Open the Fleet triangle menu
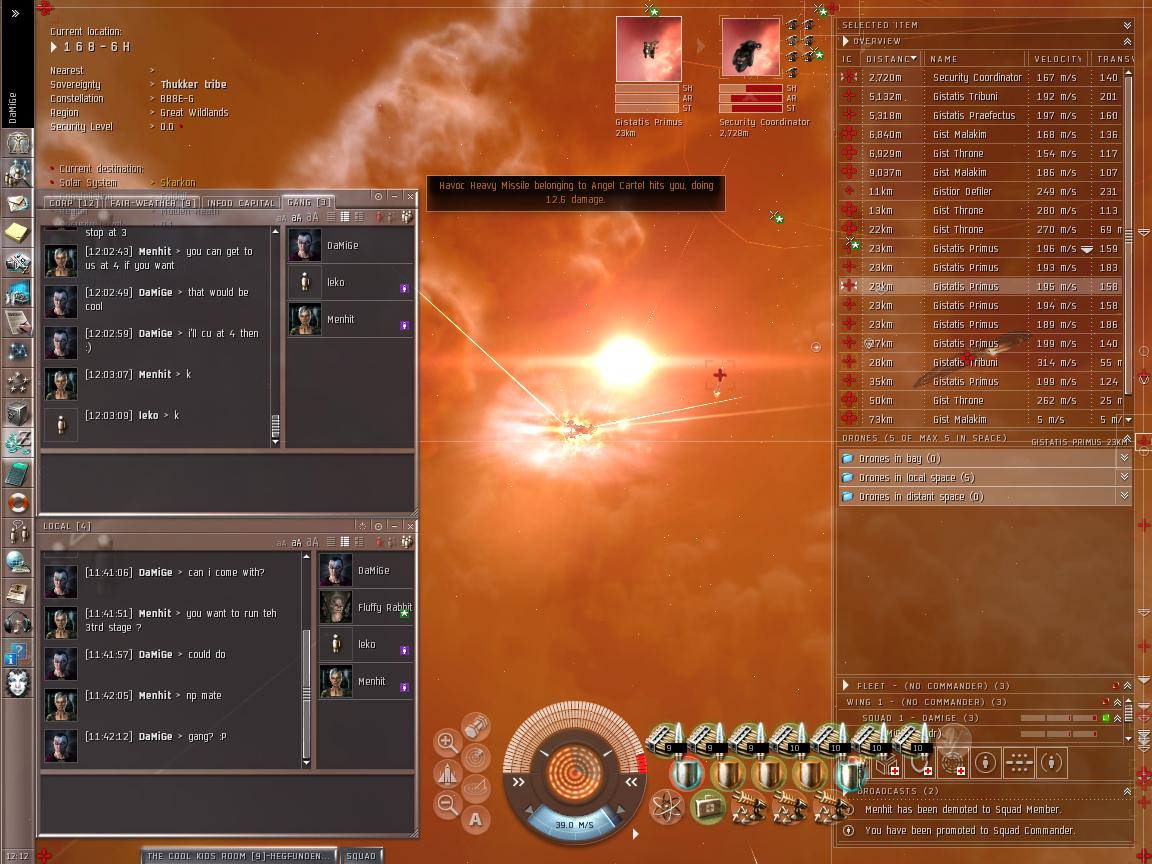Screen dimensions: 1152x864 [846, 685]
